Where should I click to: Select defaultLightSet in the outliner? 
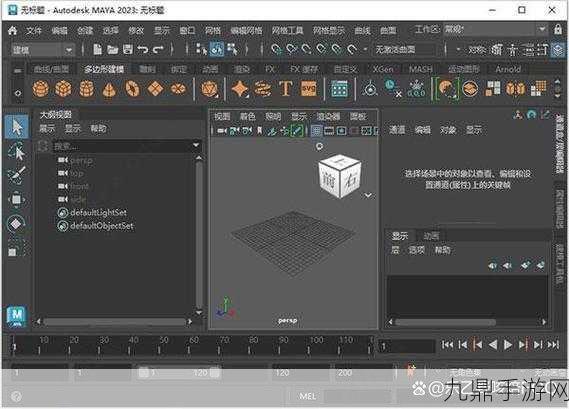(x=98, y=212)
